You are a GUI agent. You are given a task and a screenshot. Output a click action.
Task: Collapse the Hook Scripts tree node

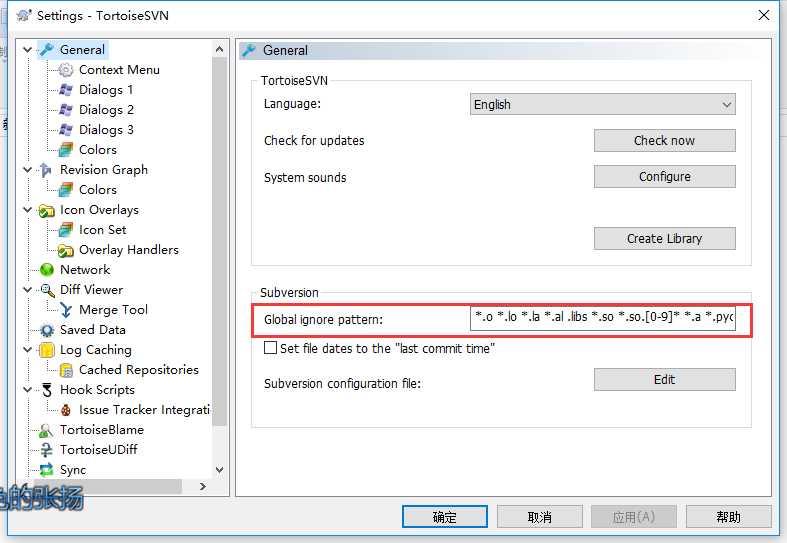(x=28, y=390)
